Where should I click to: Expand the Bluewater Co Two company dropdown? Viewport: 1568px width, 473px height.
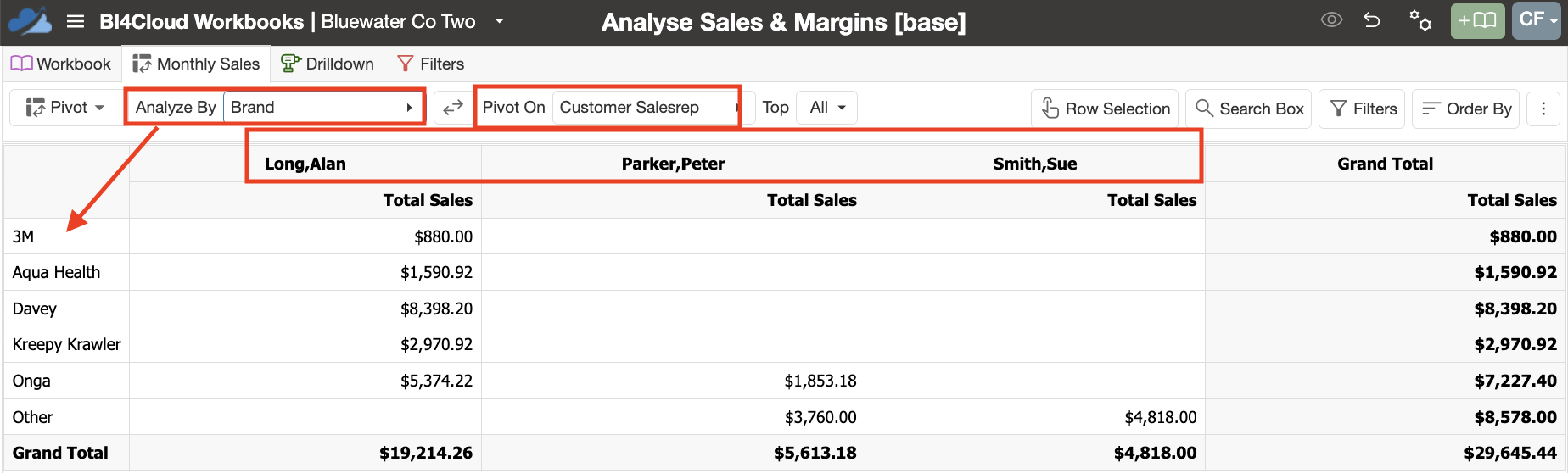(x=499, y=21)
